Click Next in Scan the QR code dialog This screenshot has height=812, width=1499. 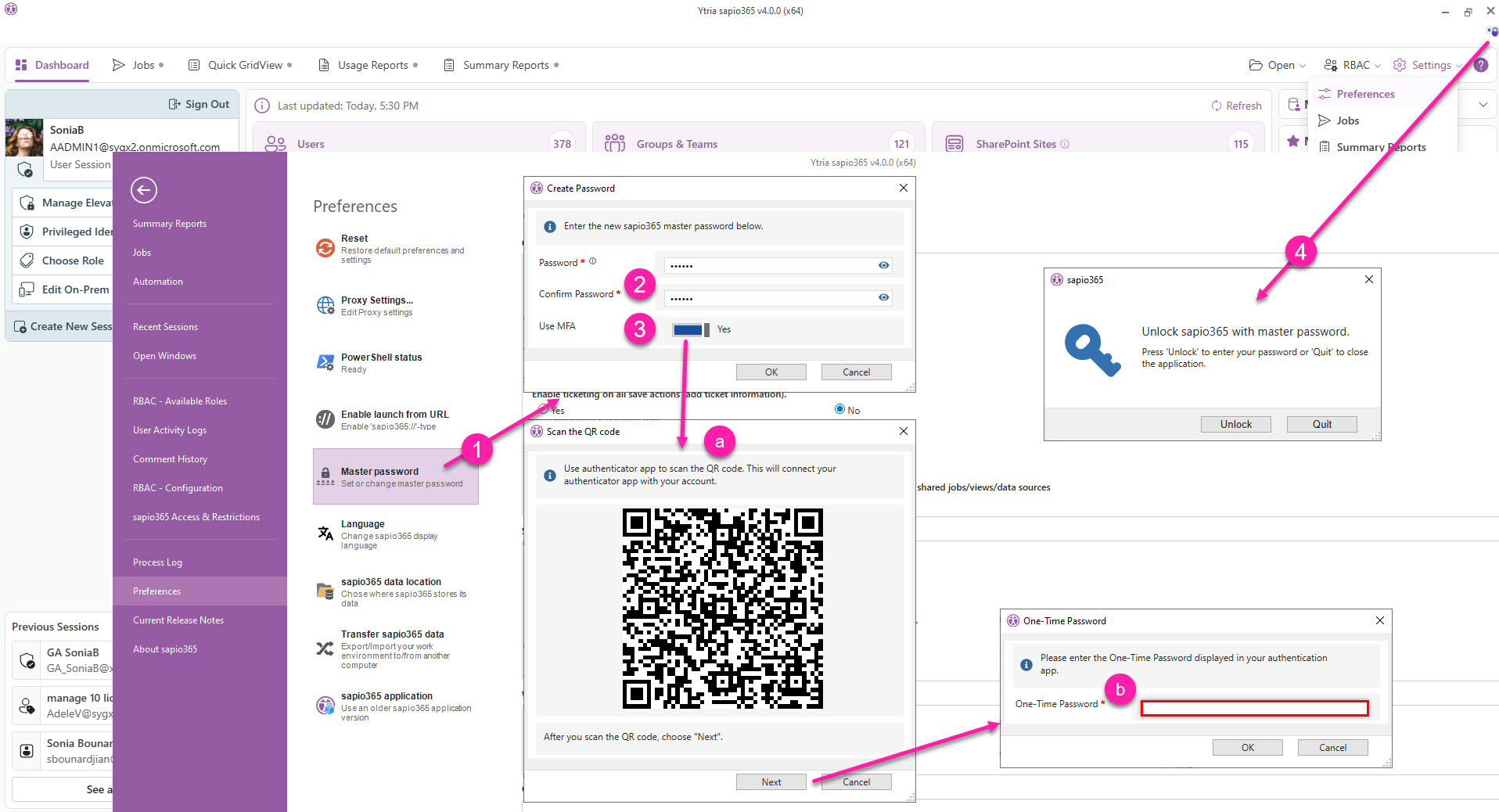771,781
